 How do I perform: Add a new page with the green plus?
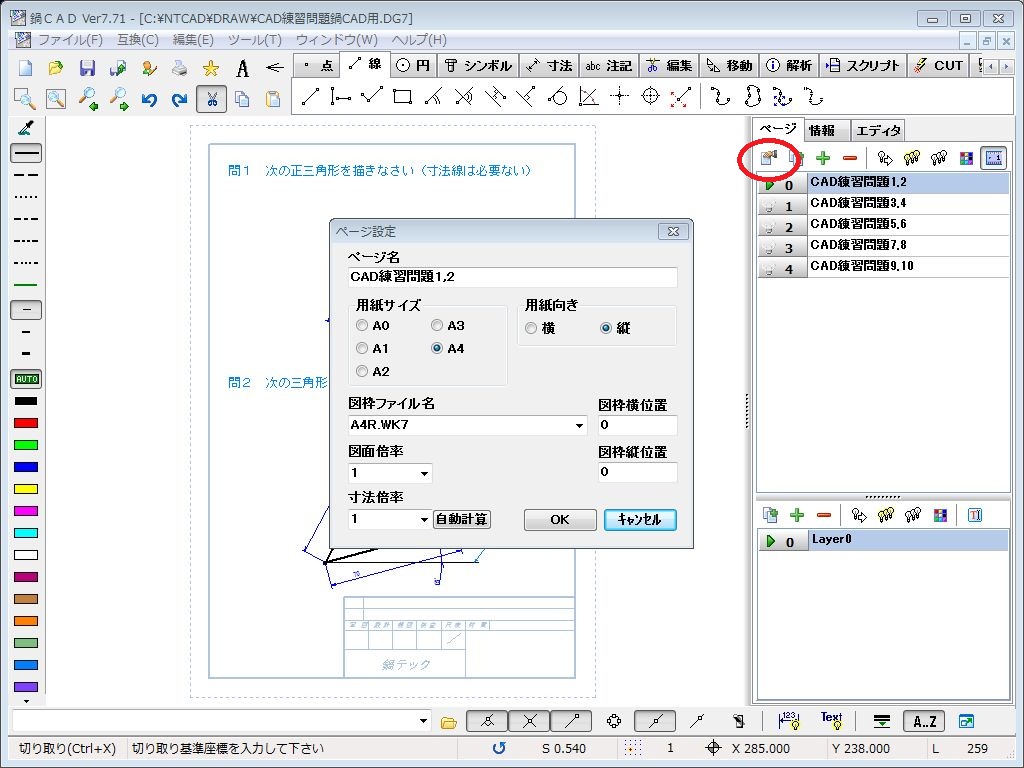click(823, 157)
